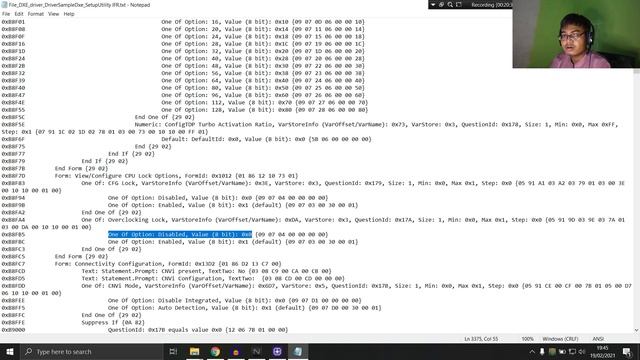This screenshot has width=640, height=360.
Task: Click 'ANSI' encoding in status bar
Action: click(598, 339)
